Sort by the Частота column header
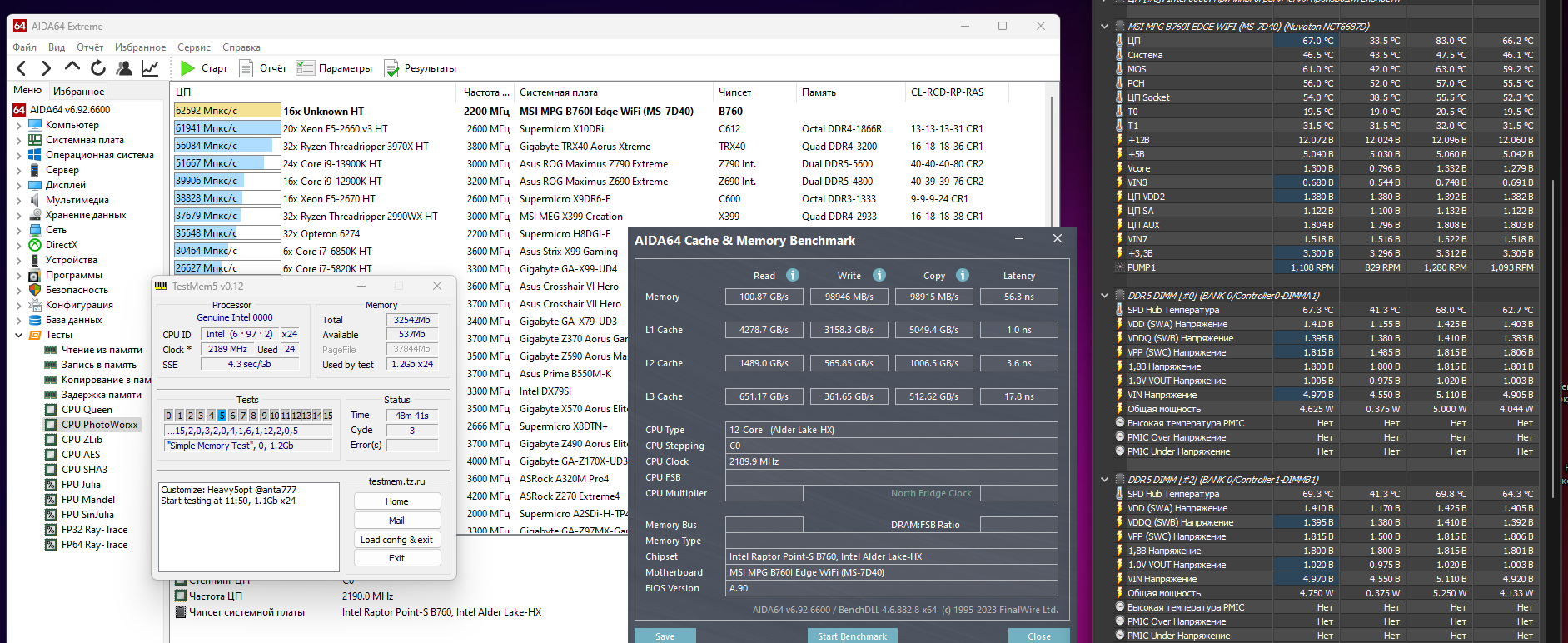The image size is (1568, 643). tap(485, 92)
